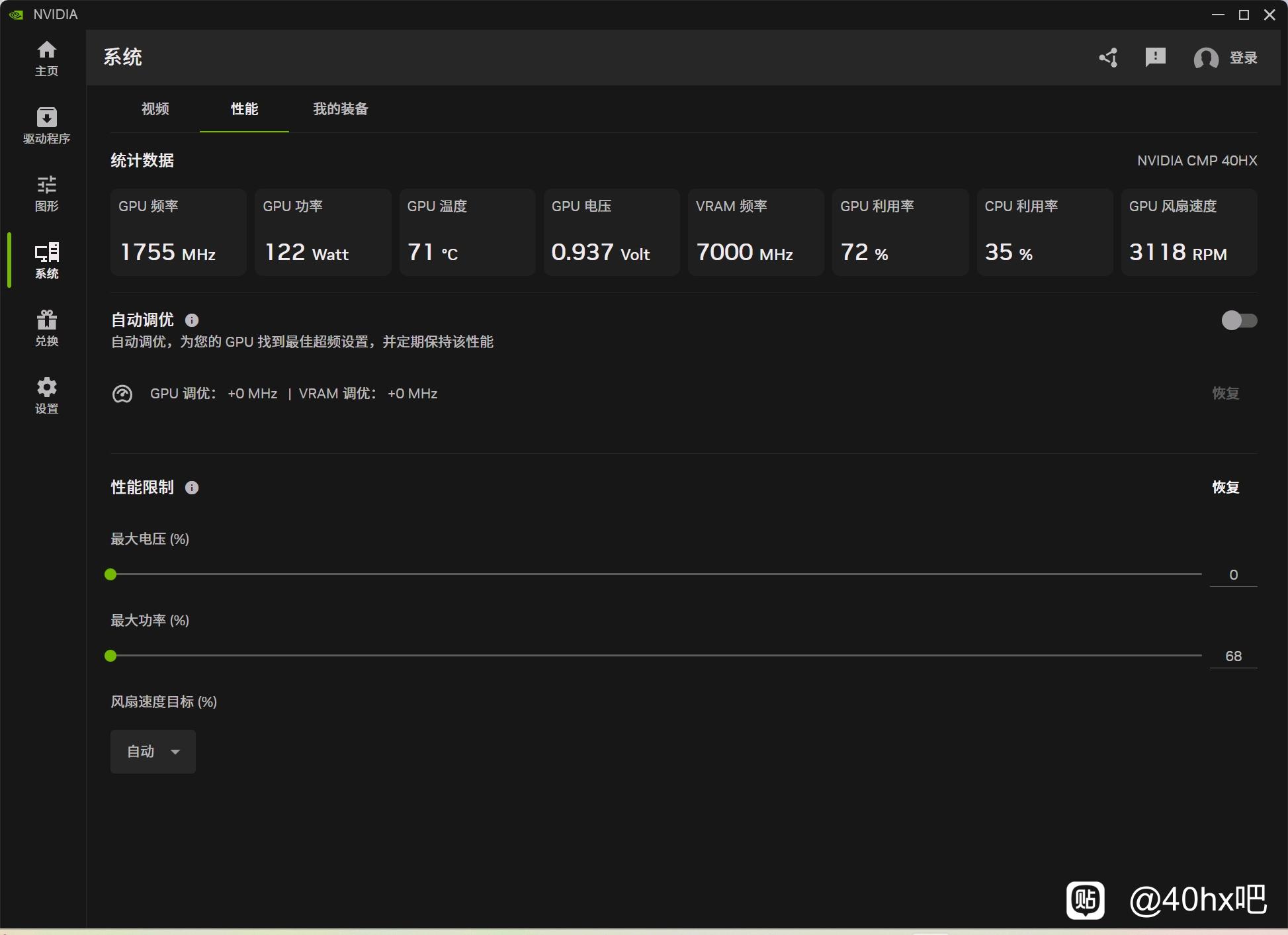Image resolution: width=1288 pixels, height=935 pixels.
Task: Click the 最大电压 value field showing 0
Action: (1233, 575)
